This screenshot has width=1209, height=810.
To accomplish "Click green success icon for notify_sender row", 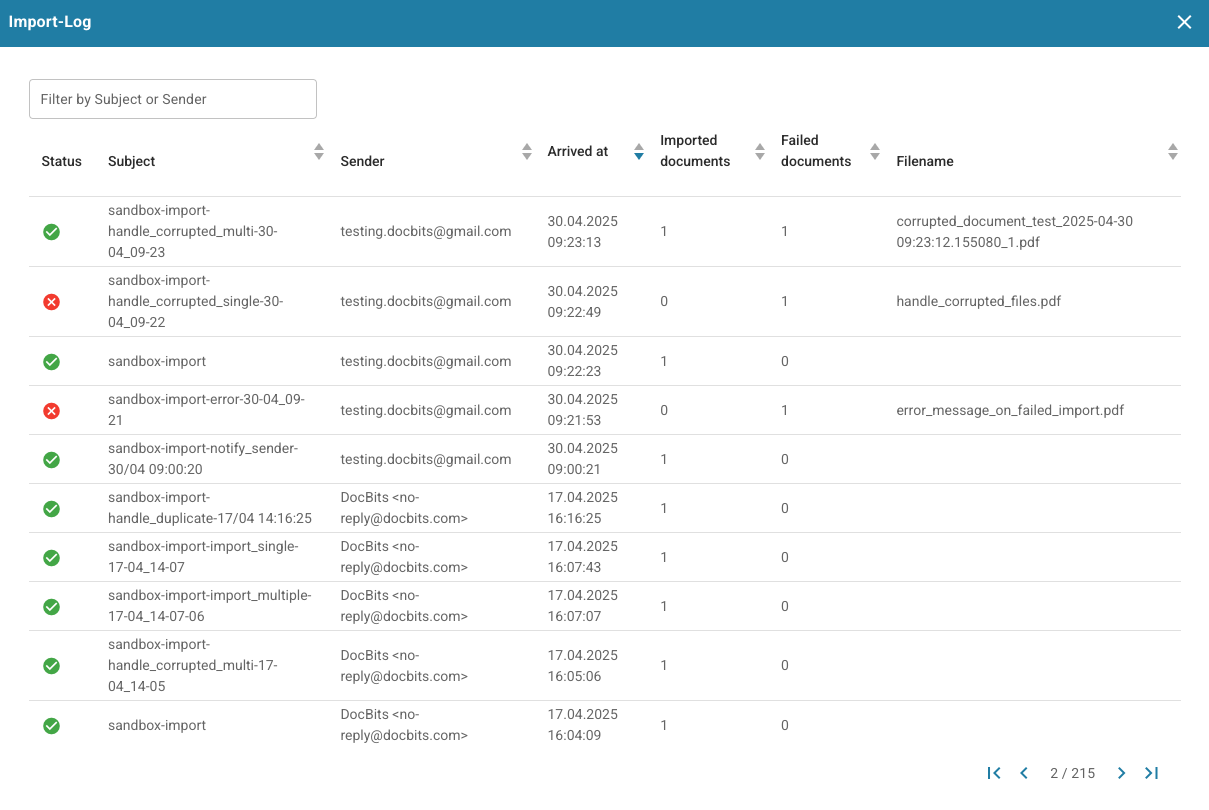I will (51, 459).
